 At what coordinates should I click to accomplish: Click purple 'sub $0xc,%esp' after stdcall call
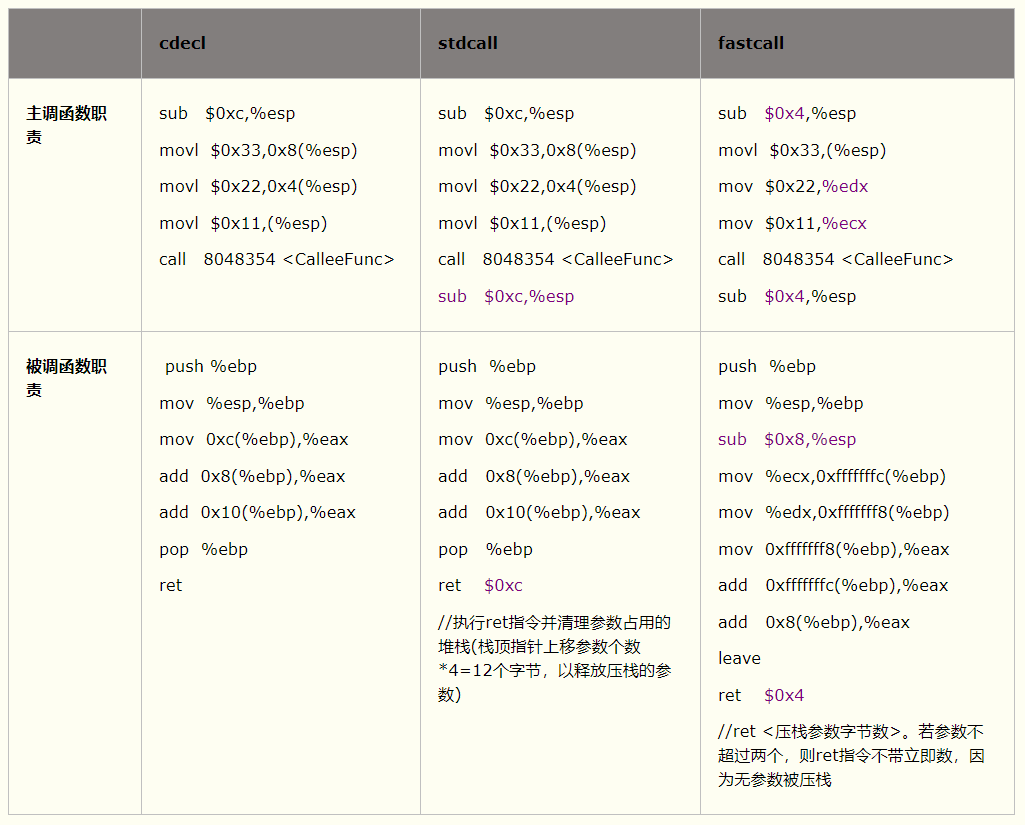pyautogui.click(x=506, y=297)
